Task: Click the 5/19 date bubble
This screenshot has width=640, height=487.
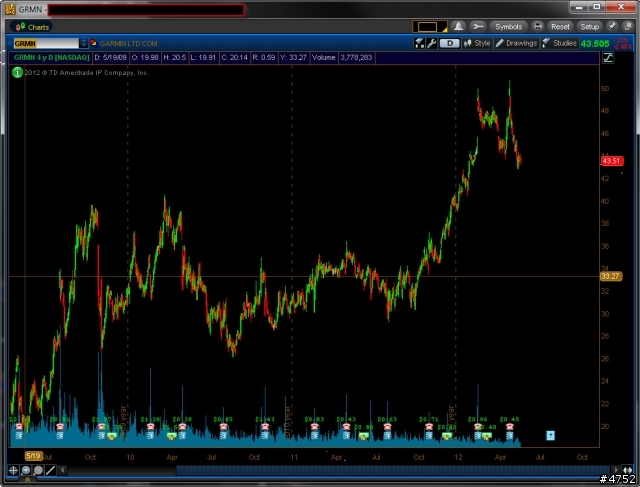Action: (33, 456)
